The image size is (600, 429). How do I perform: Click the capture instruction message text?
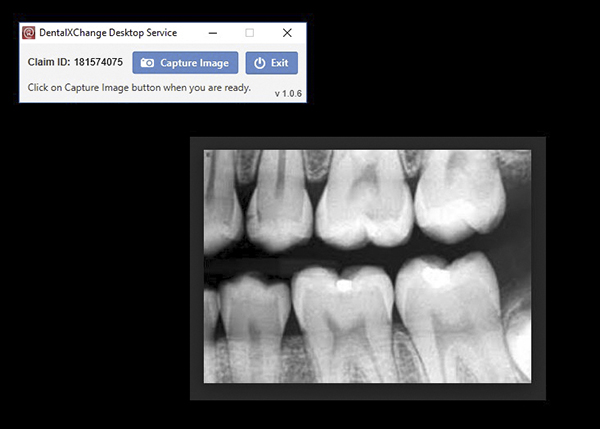pyautogui.click(x=139, y=87)
